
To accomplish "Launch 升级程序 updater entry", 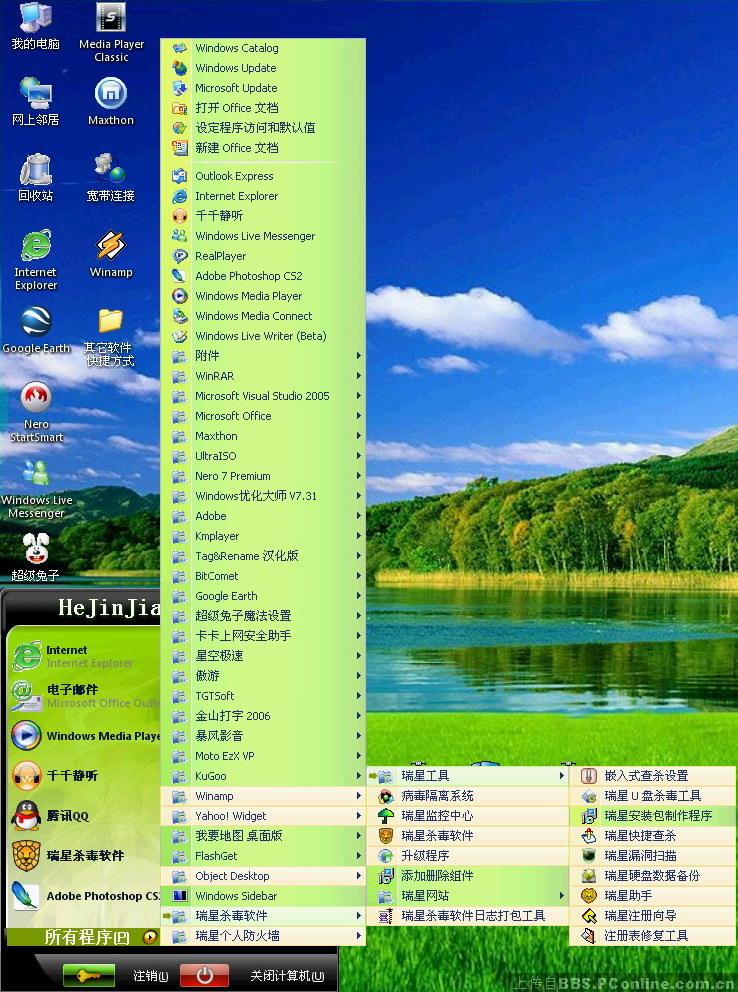I will (467, 856).
